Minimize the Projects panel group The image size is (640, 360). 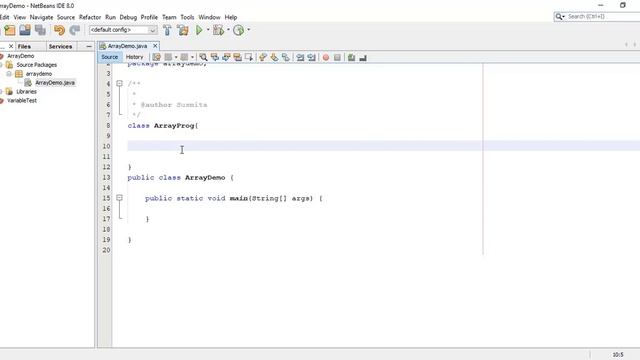pyautogui.click(x=89, y=47)
